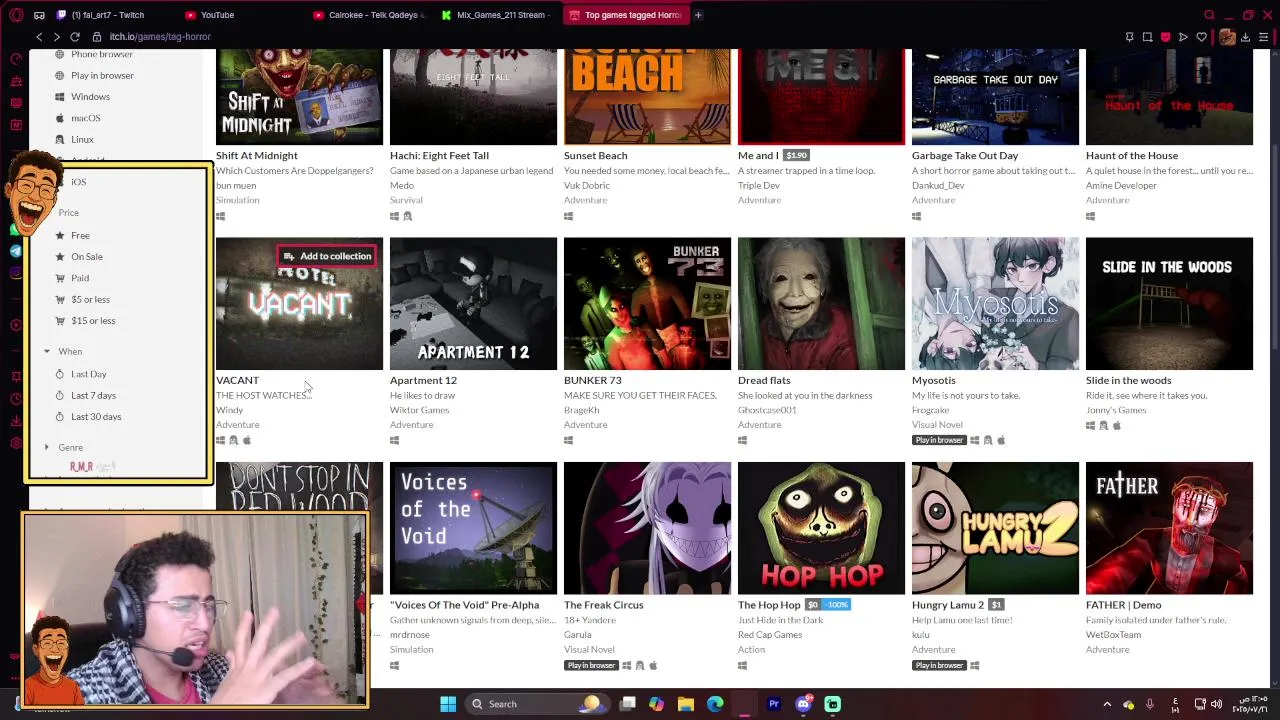Open the Garbage Take Out Day link
Image resolution: width=1280 pixels, height=720 pixels.
[x=964, y=156]
